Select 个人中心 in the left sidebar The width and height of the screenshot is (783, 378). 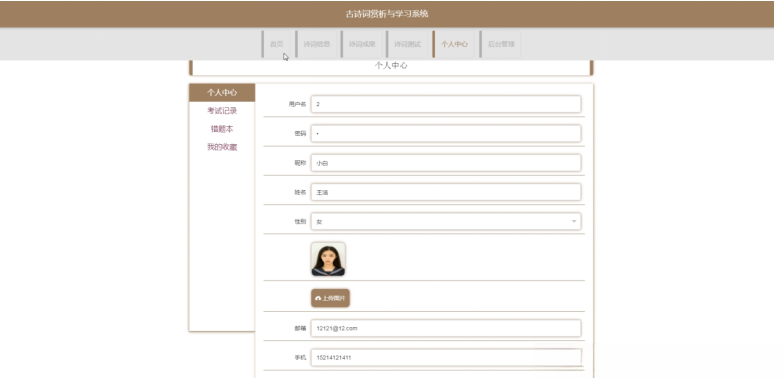(222, 93)
